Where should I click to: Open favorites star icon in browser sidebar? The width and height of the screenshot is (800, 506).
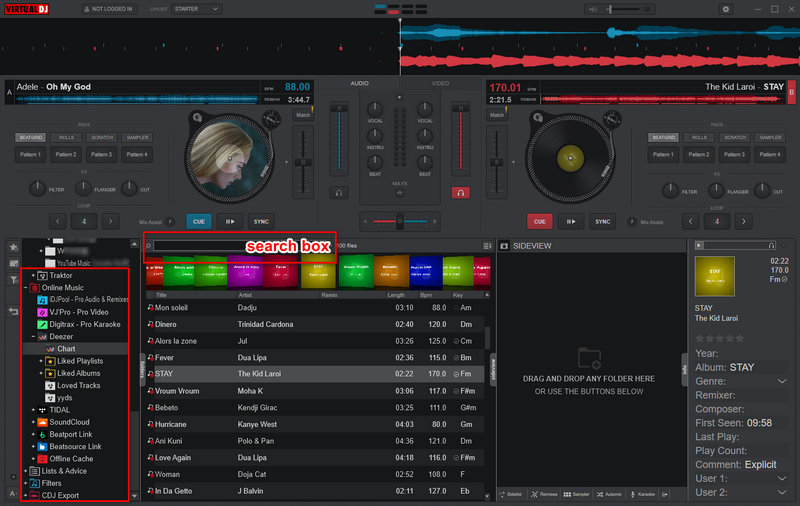14,247
